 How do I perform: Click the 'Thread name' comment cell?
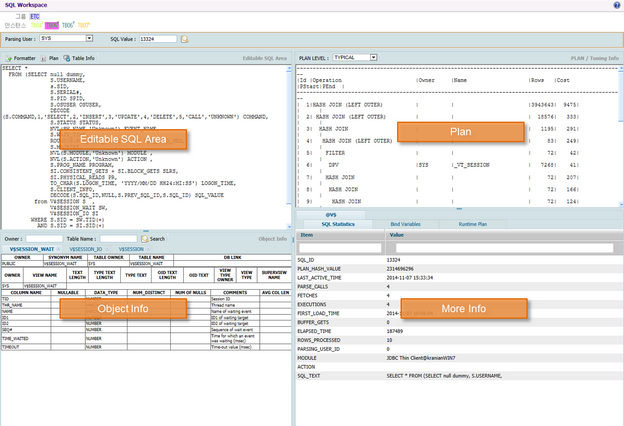pyautogui.click(x=235, y=305)
